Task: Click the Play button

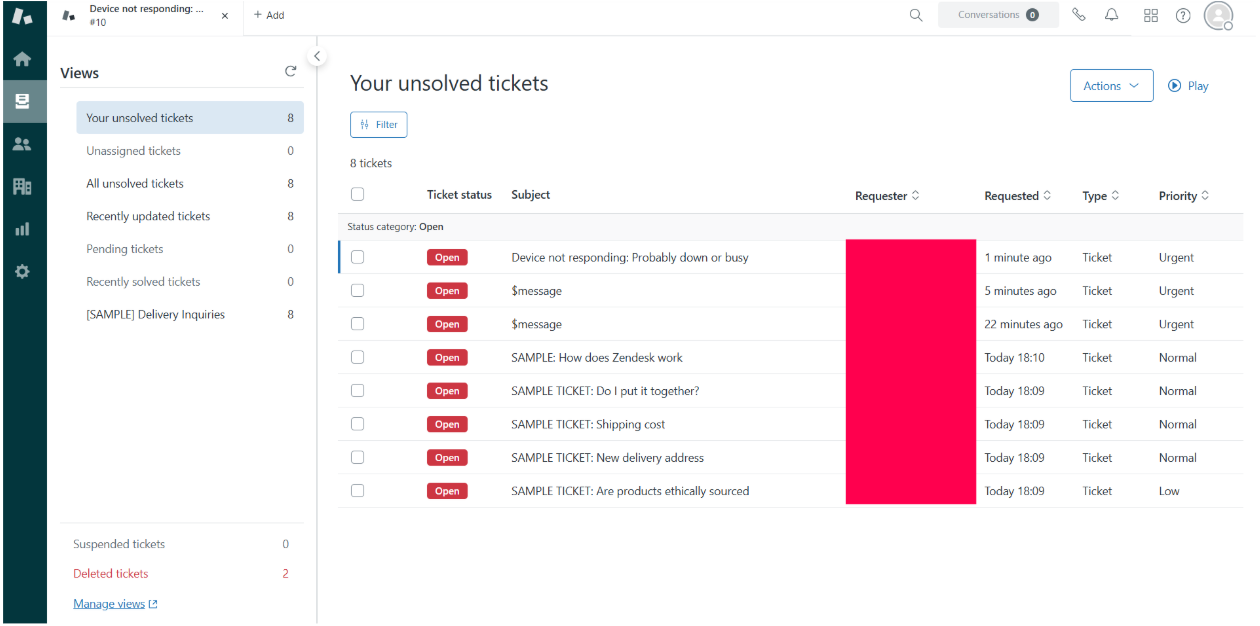Action: (x=1187, y=85)
